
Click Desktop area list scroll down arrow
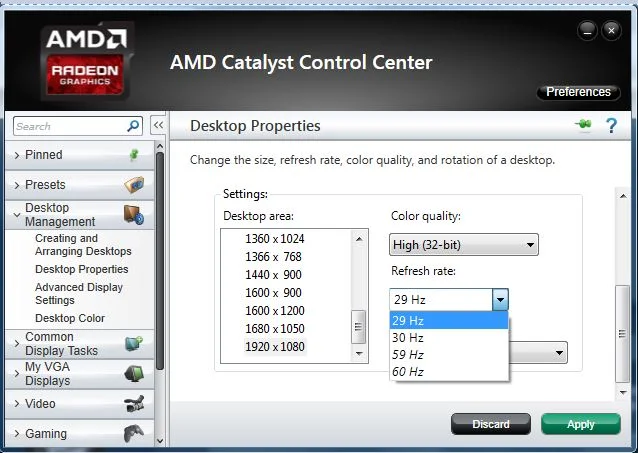(359, 353)
